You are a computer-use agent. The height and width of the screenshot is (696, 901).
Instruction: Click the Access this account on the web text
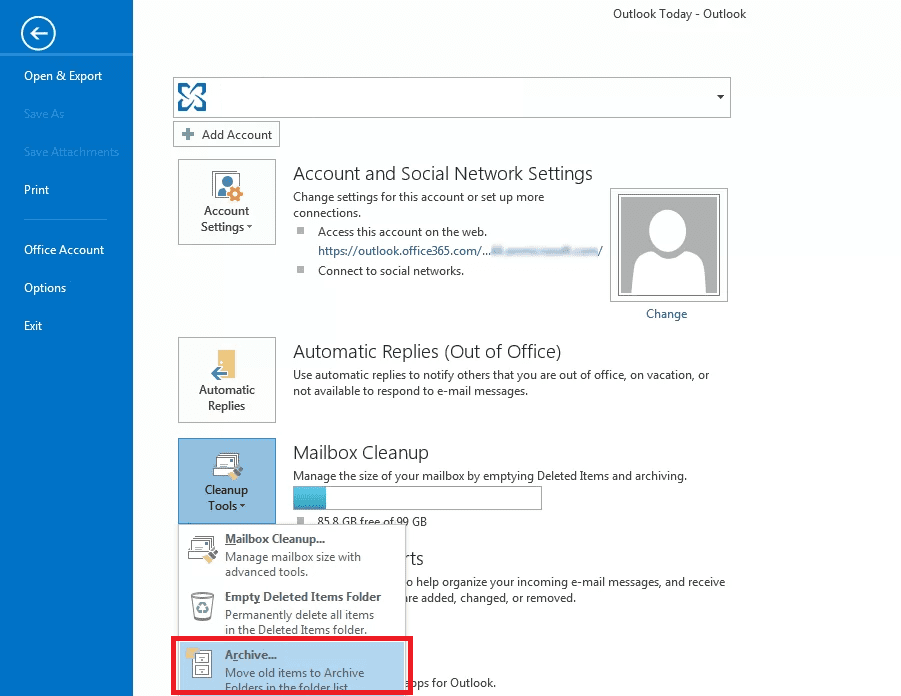[402, 232]
